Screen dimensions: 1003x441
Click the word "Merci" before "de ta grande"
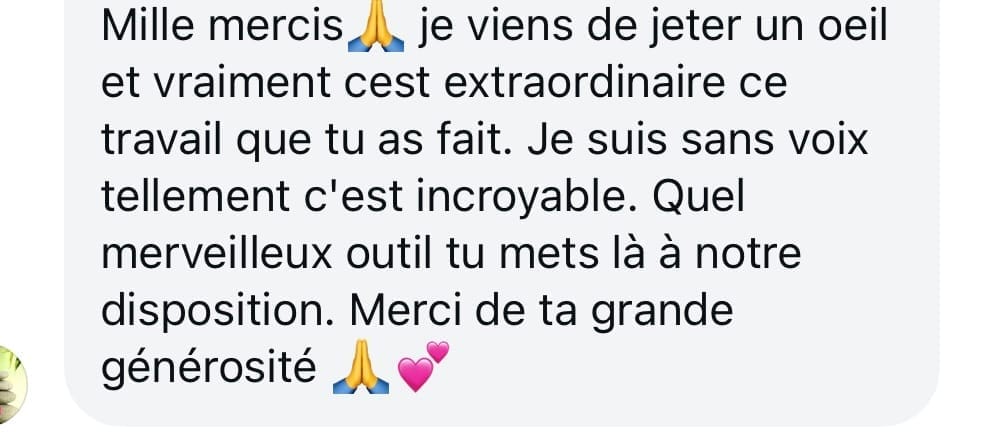(x=406, y=310)
